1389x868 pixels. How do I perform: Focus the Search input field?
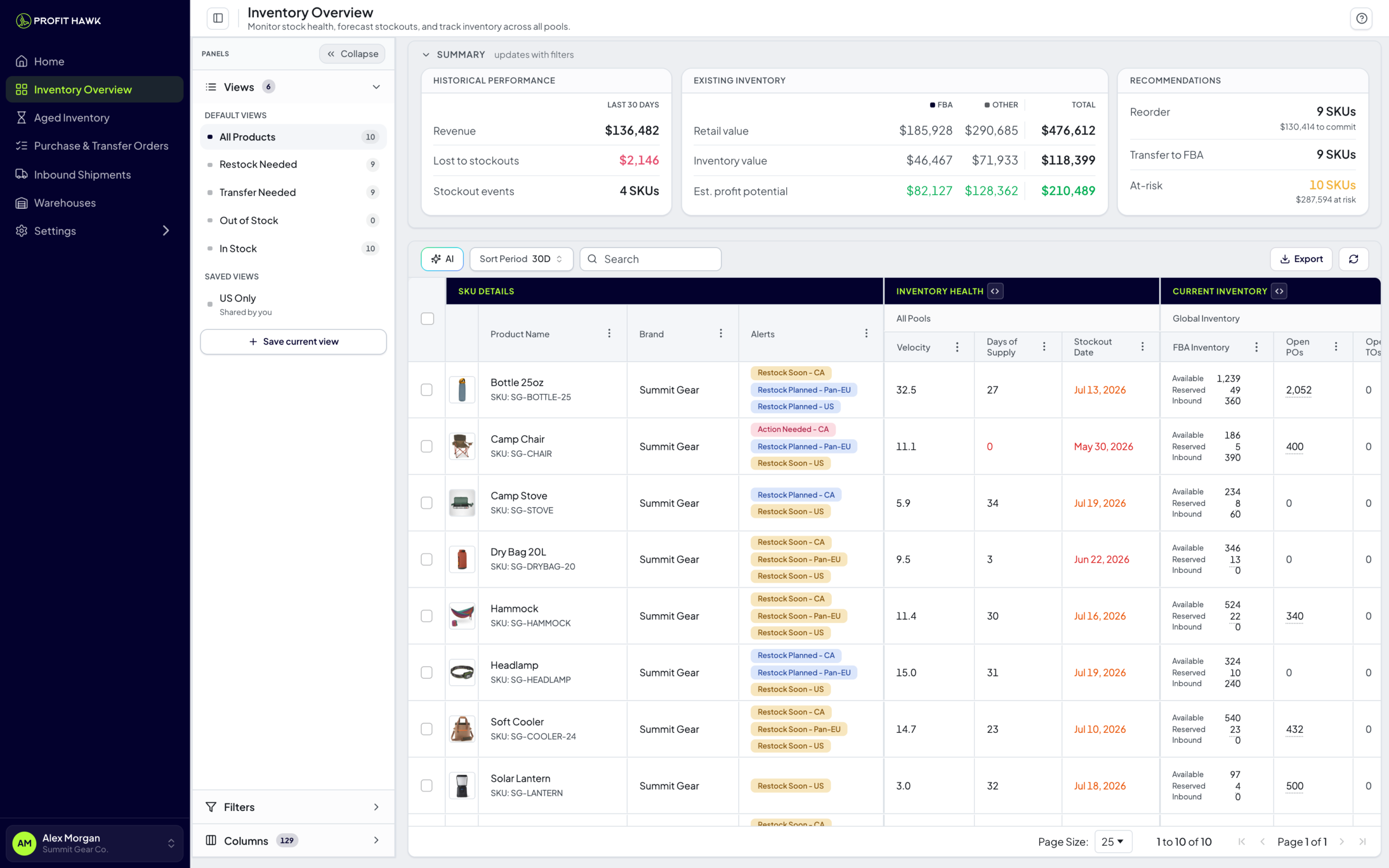651,259
